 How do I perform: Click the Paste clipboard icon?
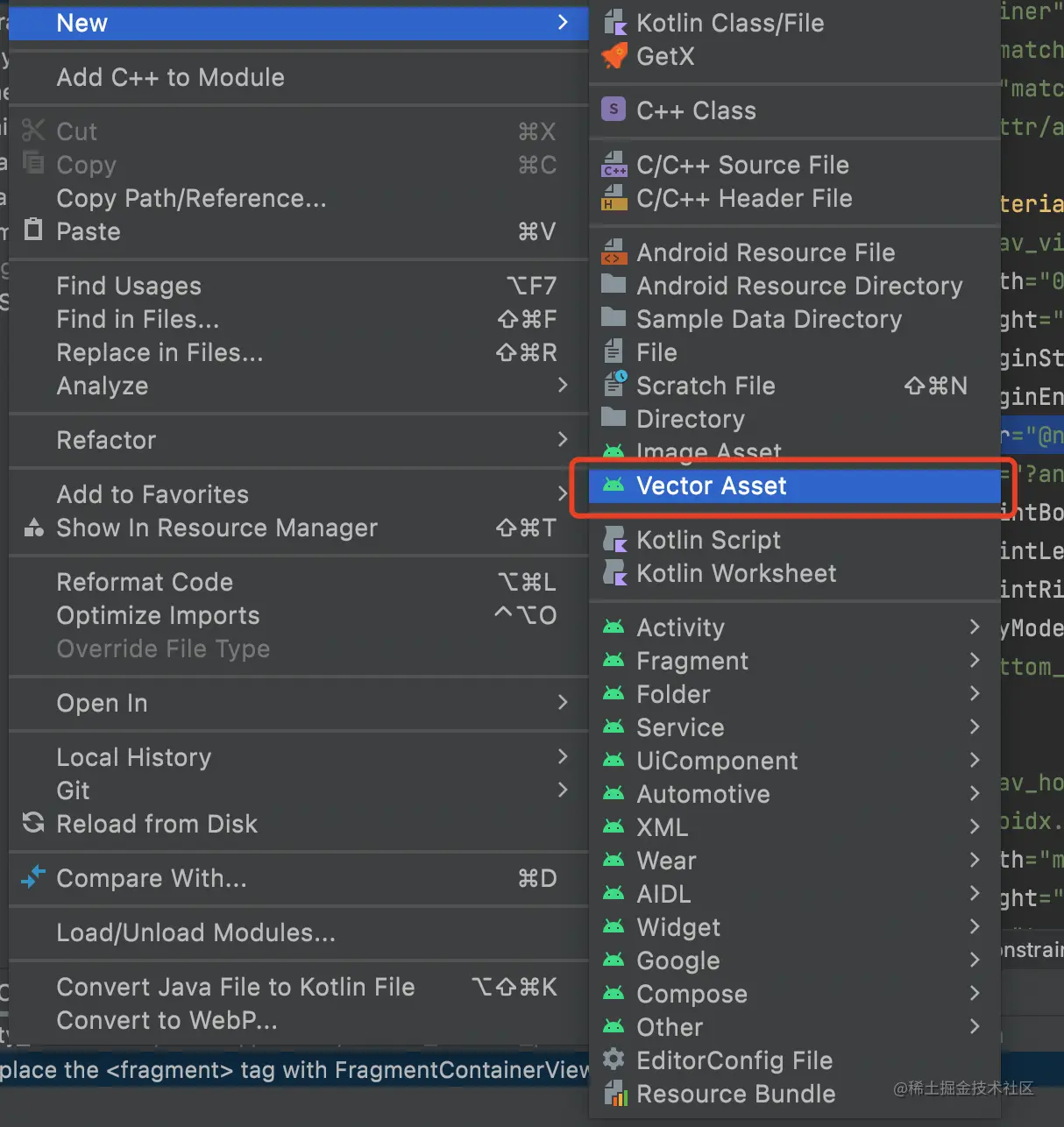33,230
